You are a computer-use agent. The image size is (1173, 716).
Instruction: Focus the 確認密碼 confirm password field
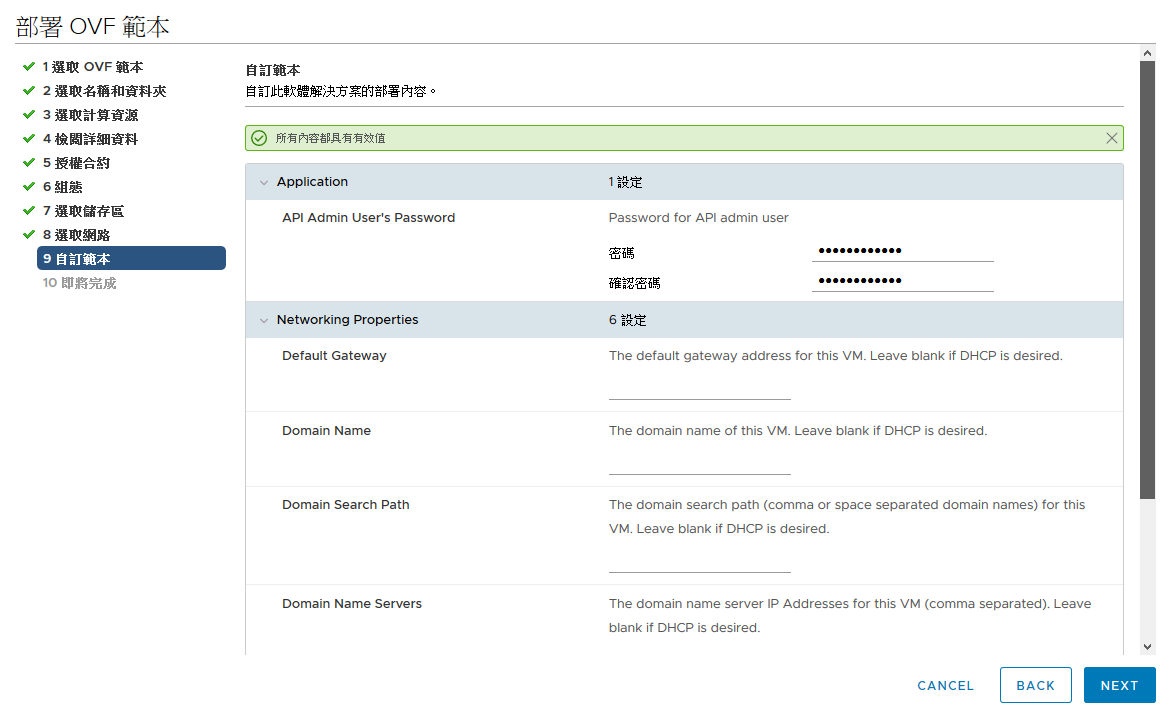point(902,281)
